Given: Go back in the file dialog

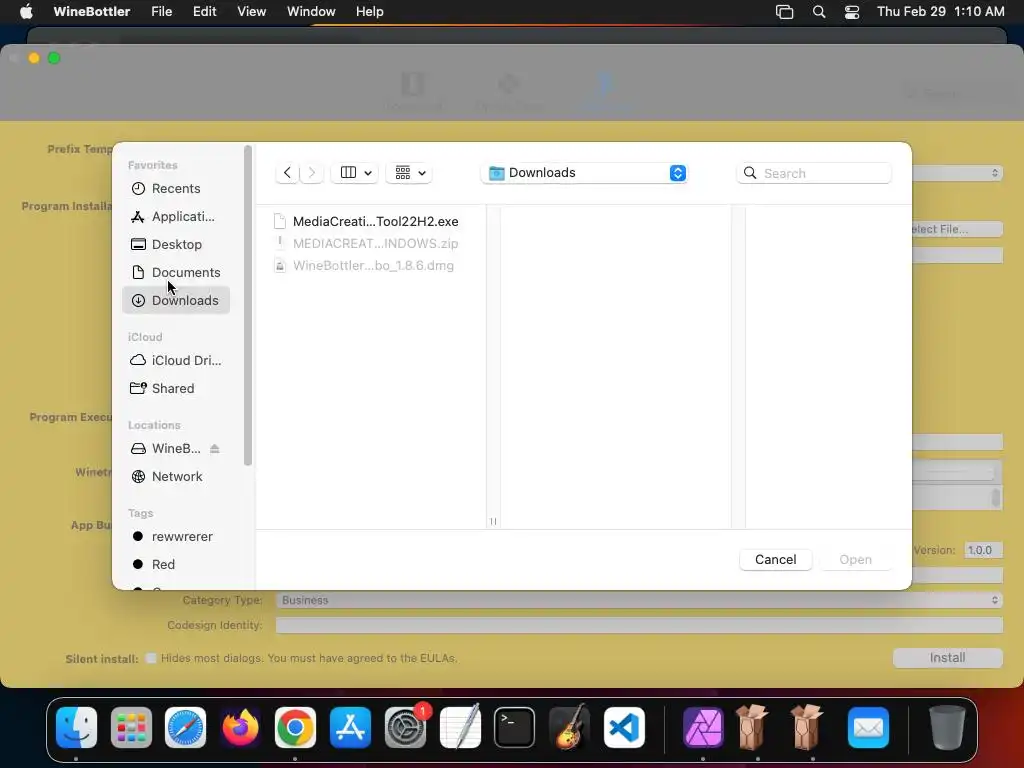Looking at the screenshot, I should pyautogui.click(x=287, y=173).
